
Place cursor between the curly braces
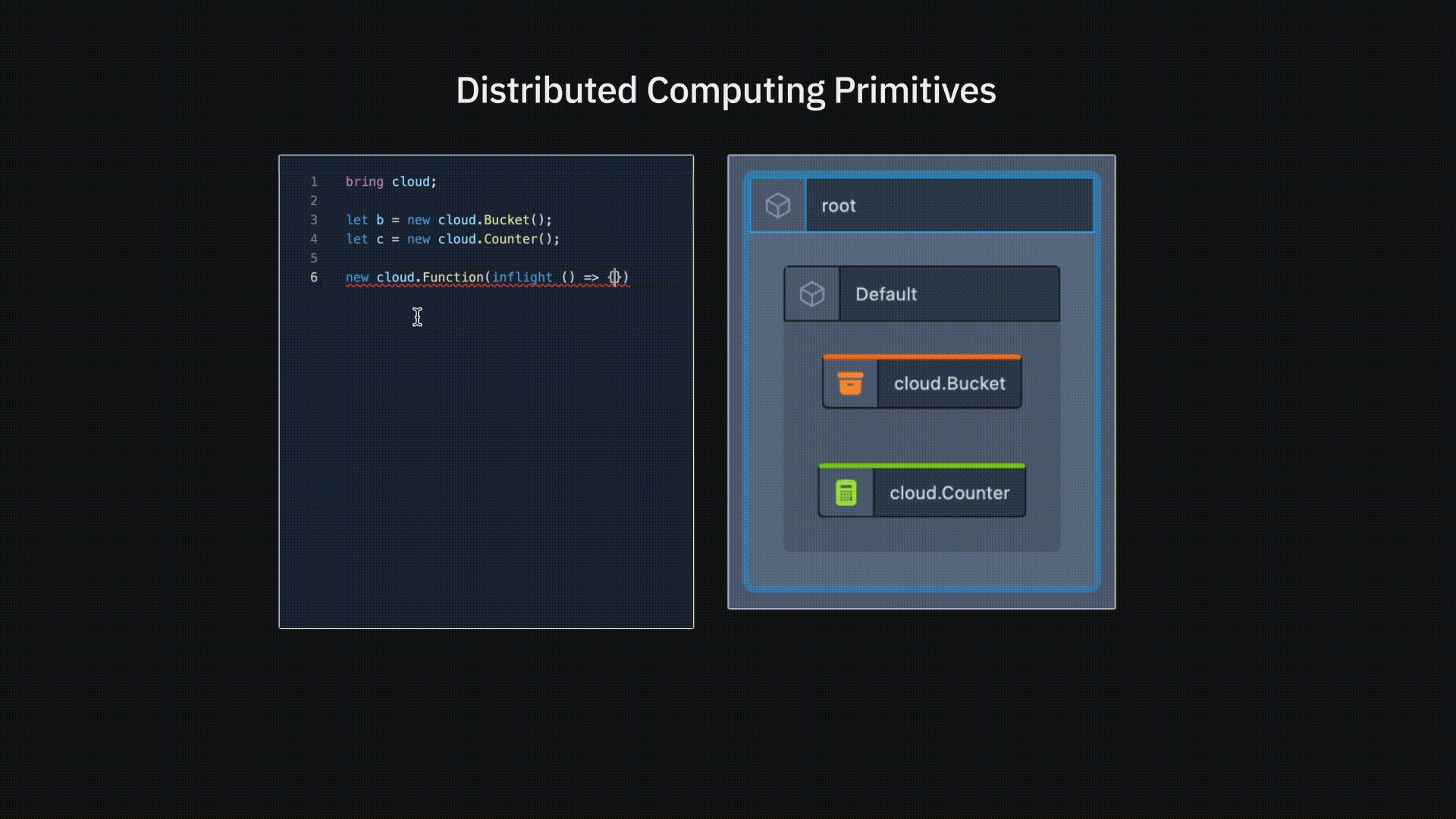[x=615, y=278]
